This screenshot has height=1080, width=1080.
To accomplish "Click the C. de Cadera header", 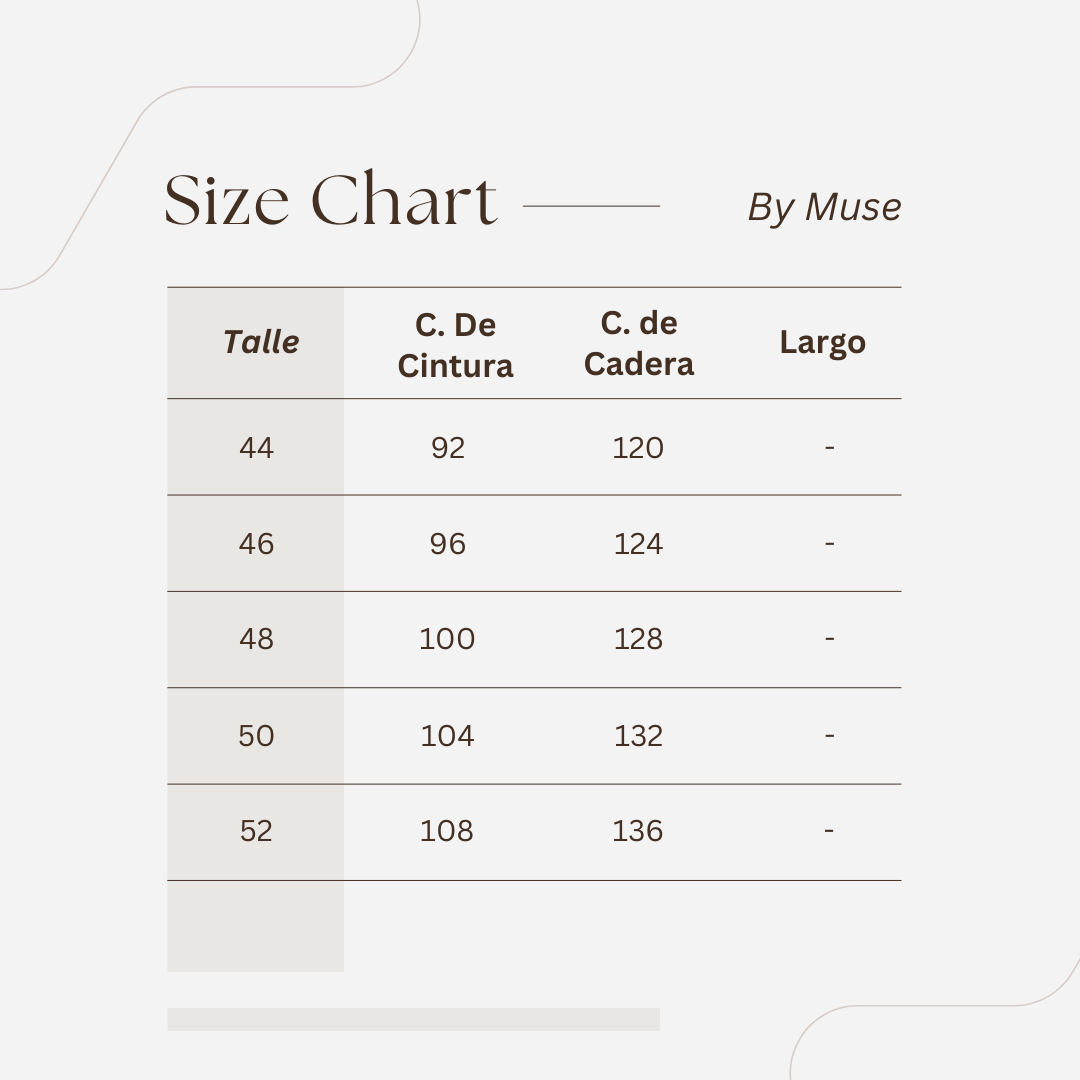I will point(639,343).
